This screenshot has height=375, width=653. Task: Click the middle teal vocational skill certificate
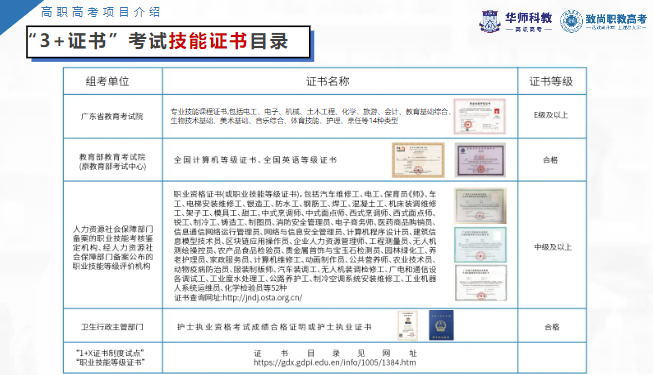click(x=480, y=245)
